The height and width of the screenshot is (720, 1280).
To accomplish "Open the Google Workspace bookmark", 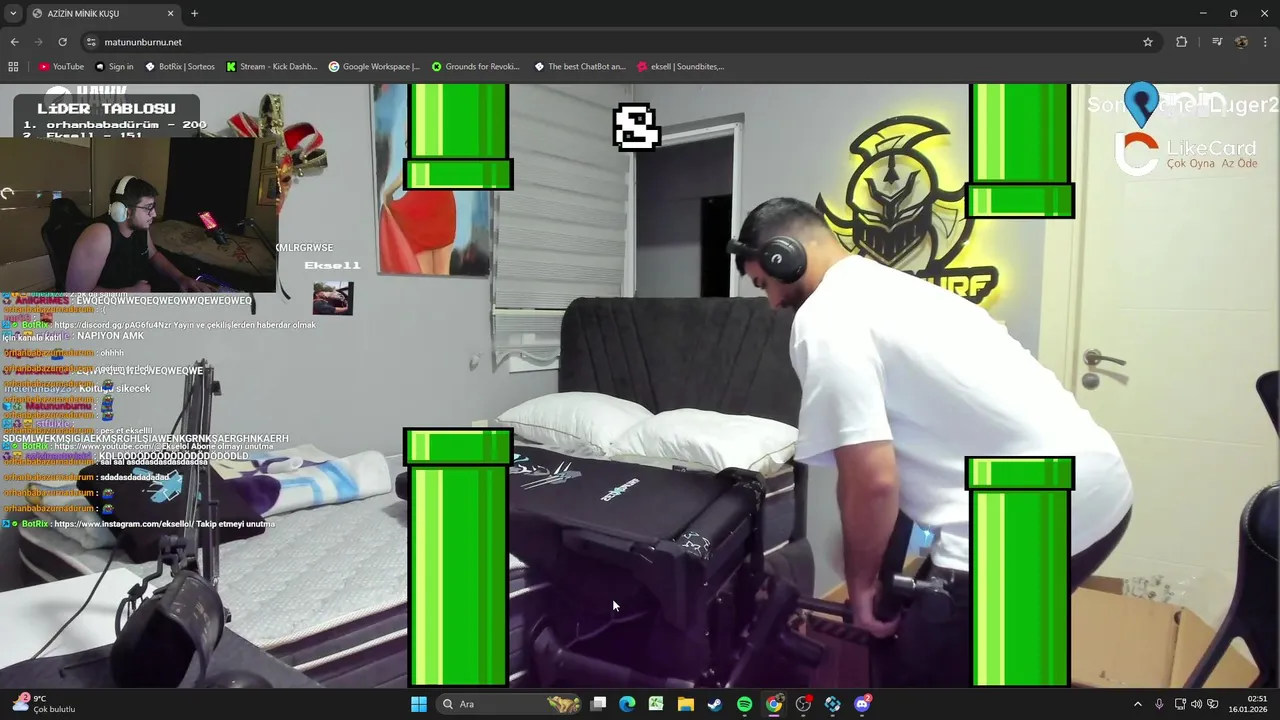I will coord(374,67).
